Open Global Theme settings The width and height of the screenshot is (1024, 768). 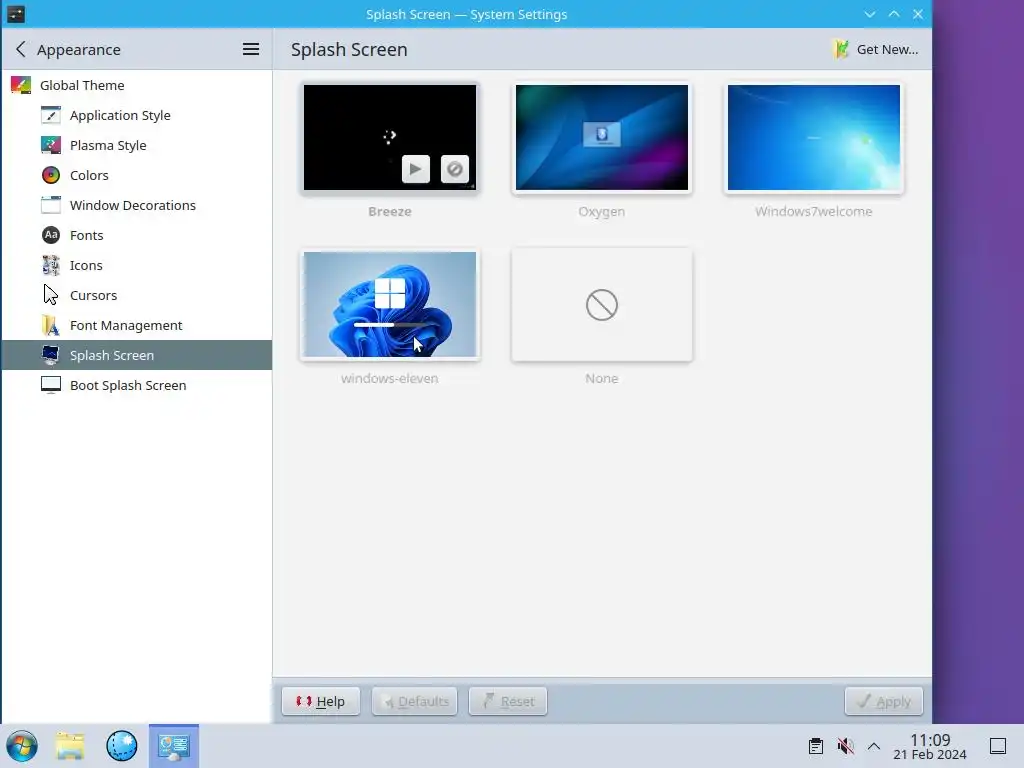136,85
